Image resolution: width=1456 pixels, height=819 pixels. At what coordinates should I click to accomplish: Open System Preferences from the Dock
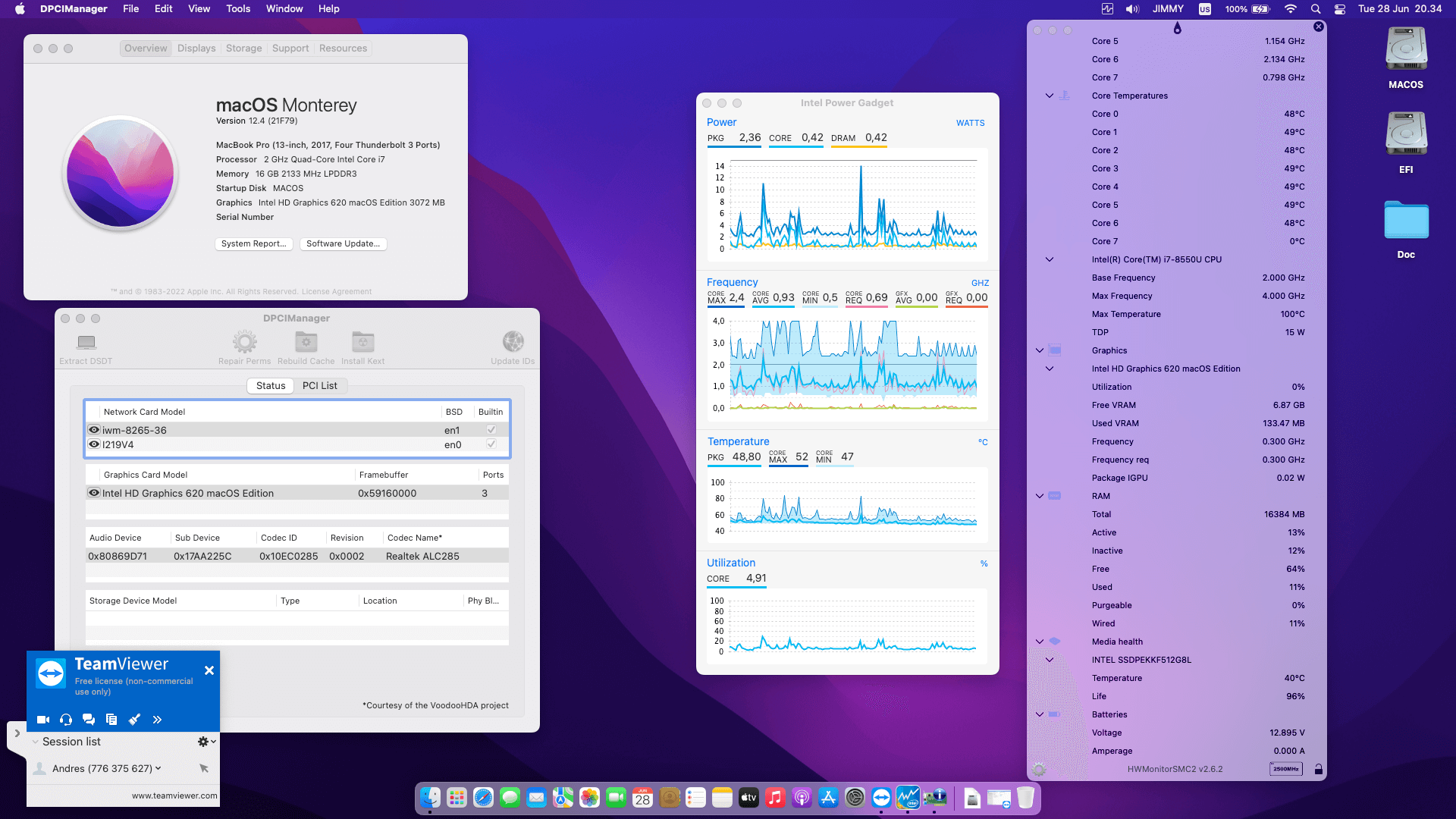tap(855, 798)
